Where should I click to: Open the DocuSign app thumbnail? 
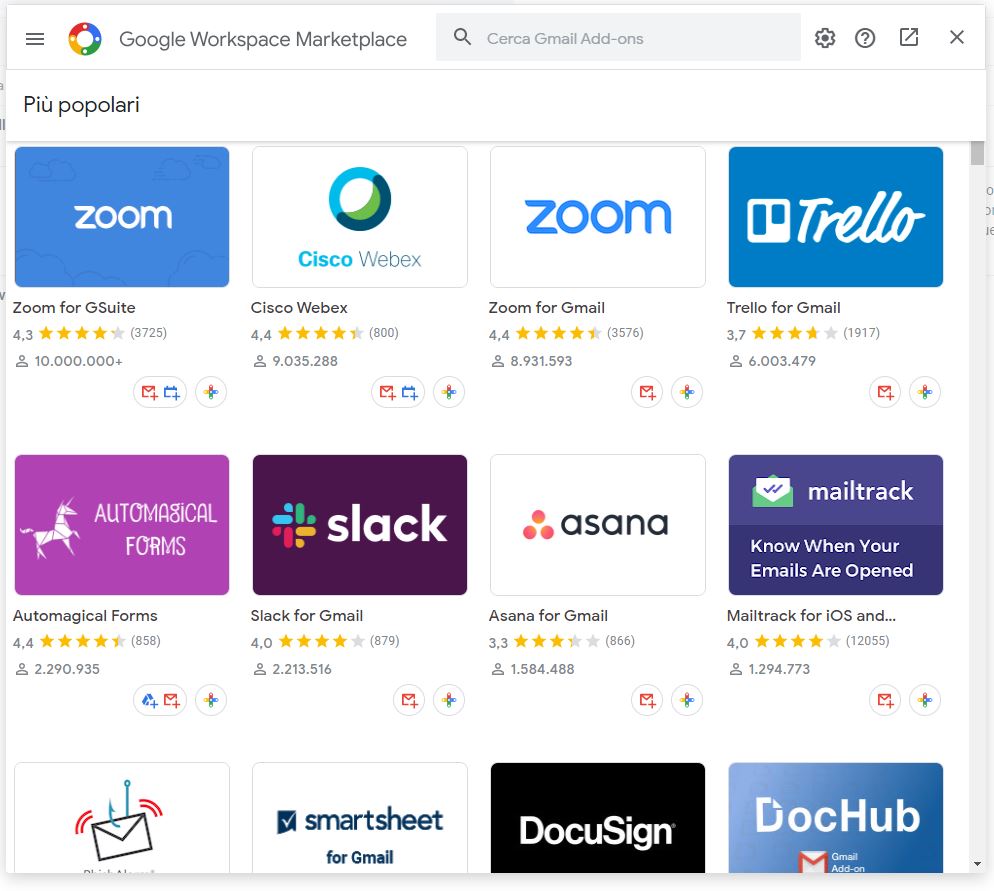pyautogui.click(x=598, y=818)
